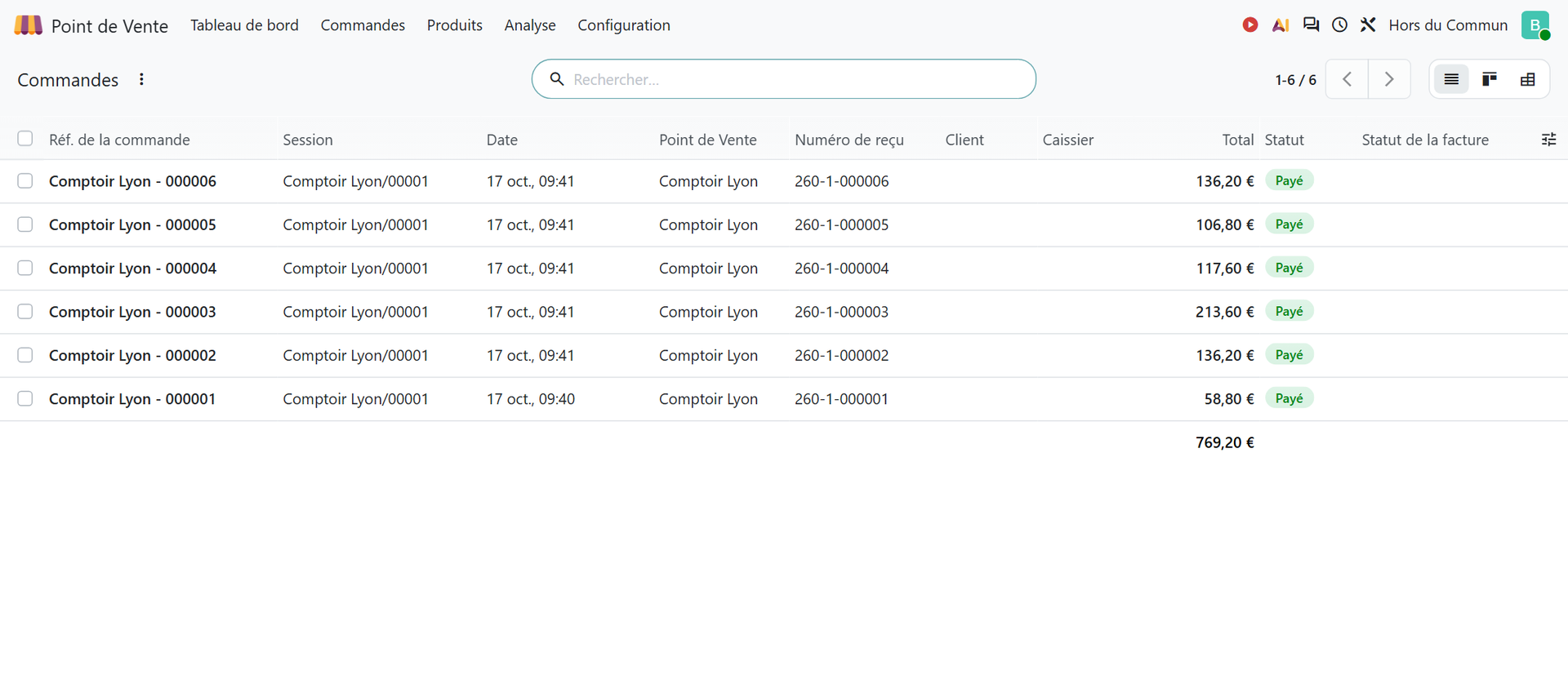Open the conversations chat icon

point(1311,25)
